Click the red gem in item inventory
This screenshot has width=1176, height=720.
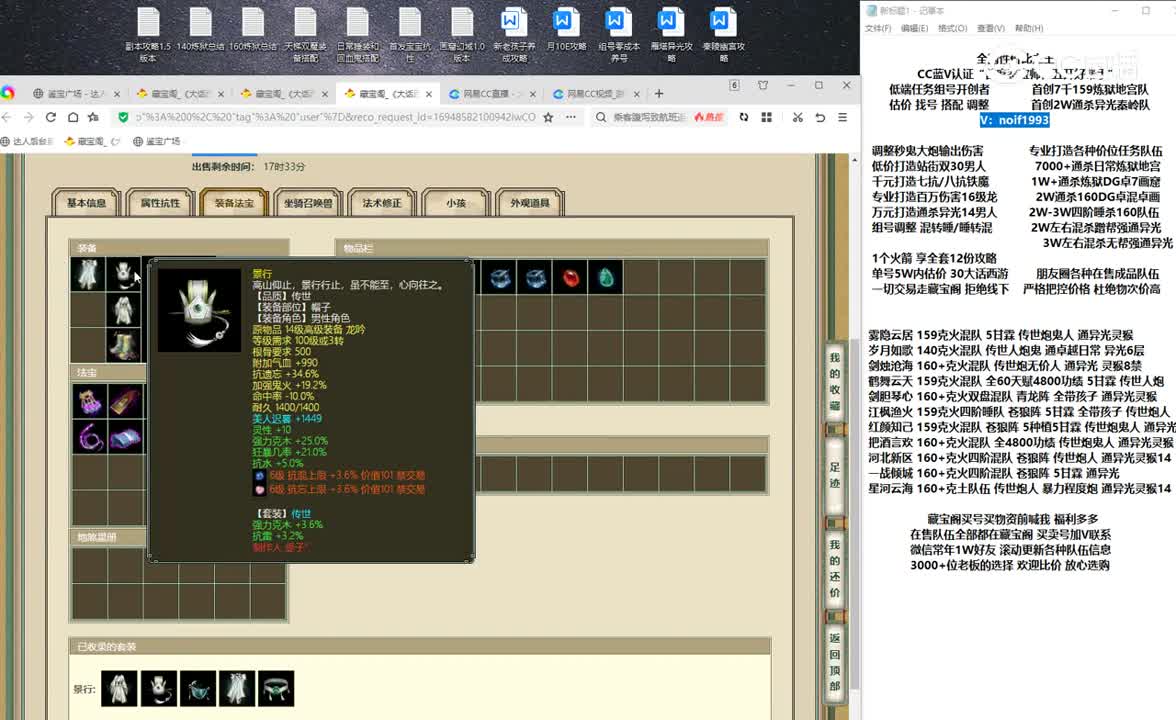(x=571, y=278)
